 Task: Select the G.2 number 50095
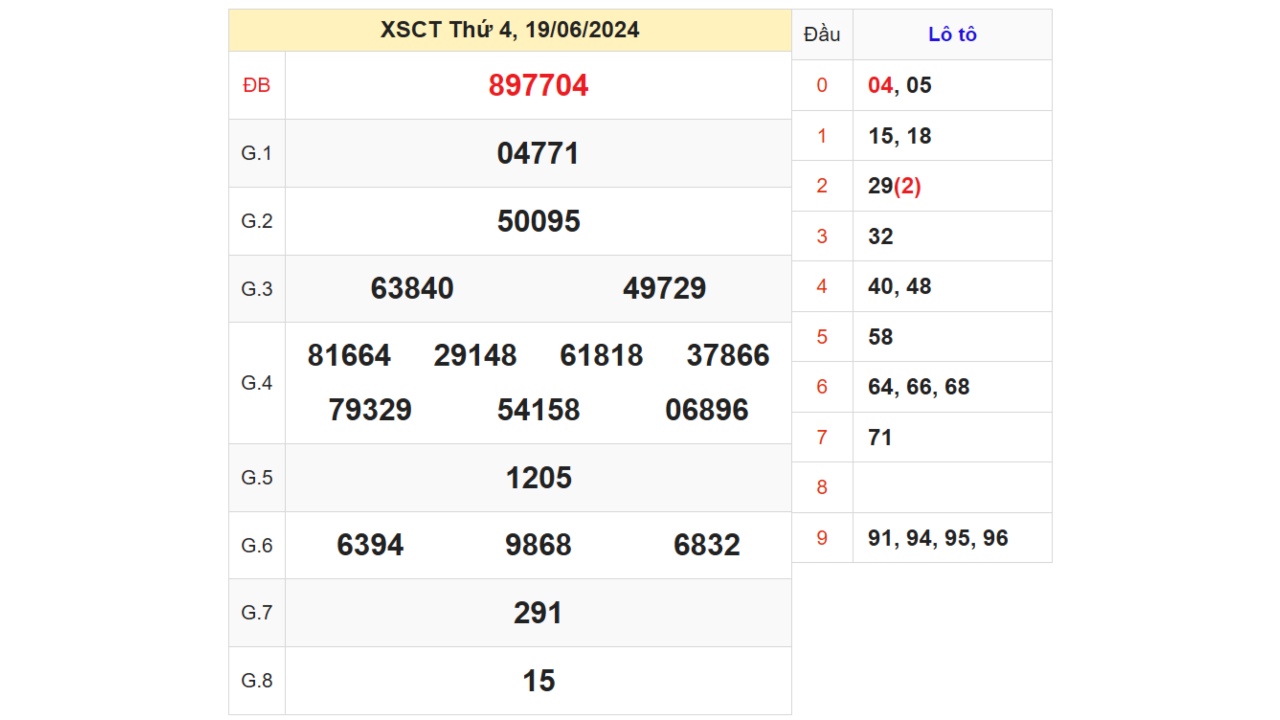tap(538, 221)
